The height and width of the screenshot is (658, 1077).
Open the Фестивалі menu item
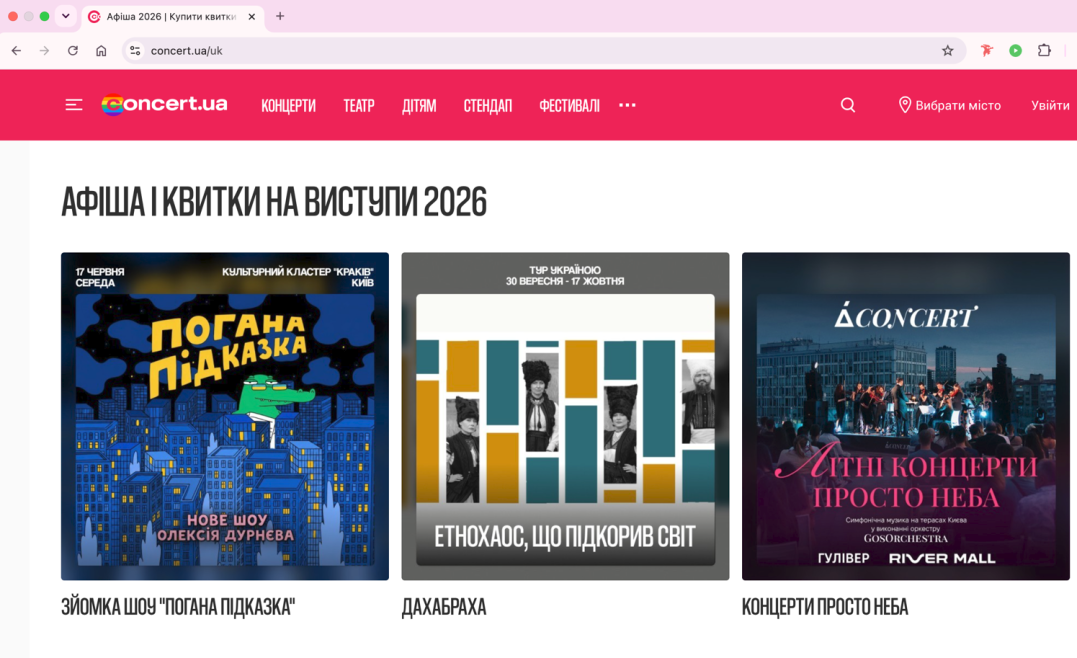coord(569,105)
